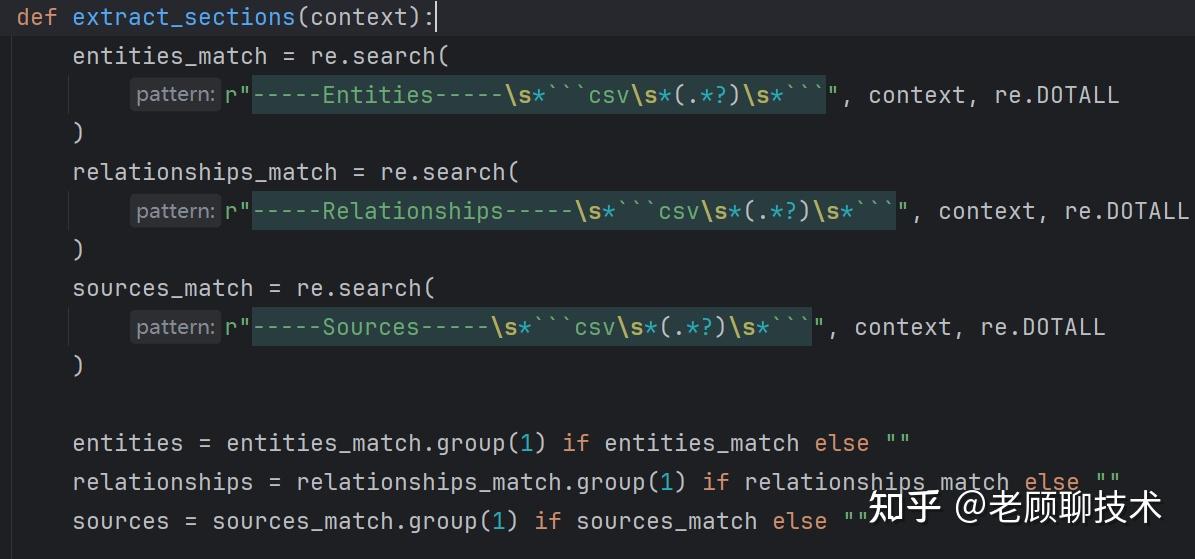Click re.DOTALL in the Sources search
The image size is (1195, 559).
1043,327
